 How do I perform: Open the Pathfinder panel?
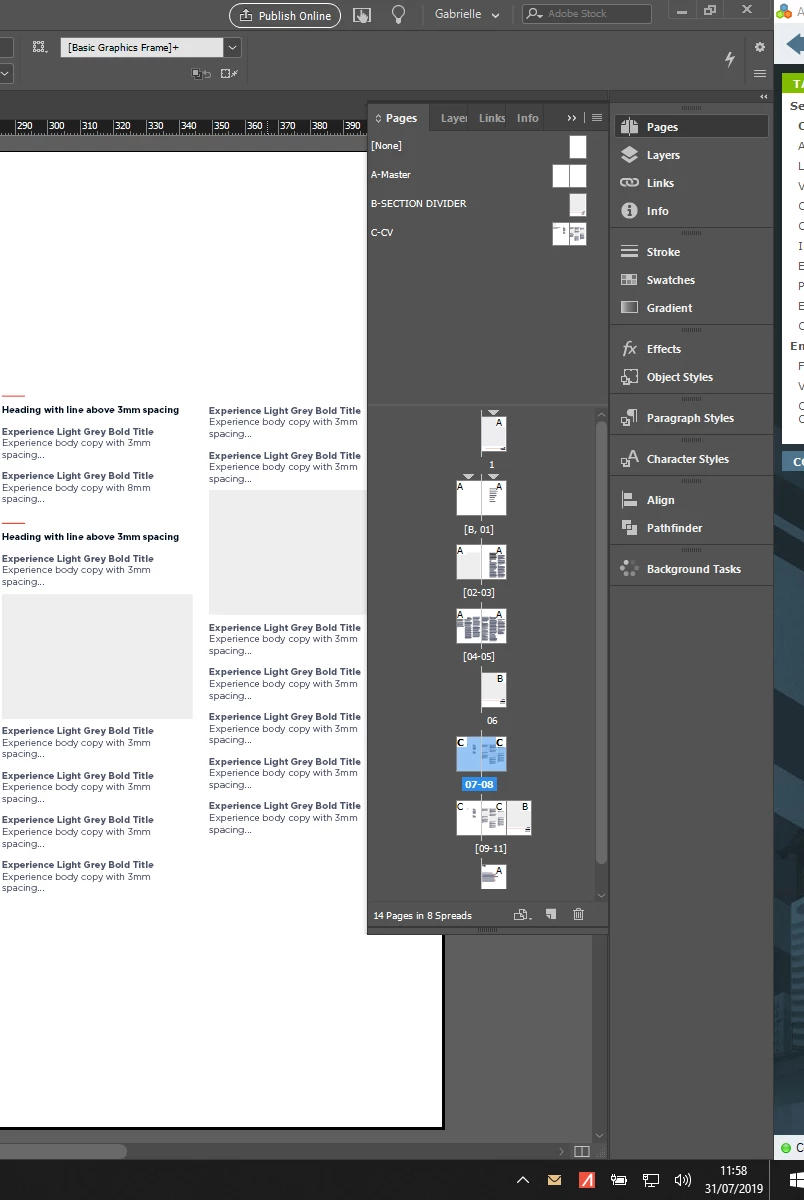tap(692, 528)
